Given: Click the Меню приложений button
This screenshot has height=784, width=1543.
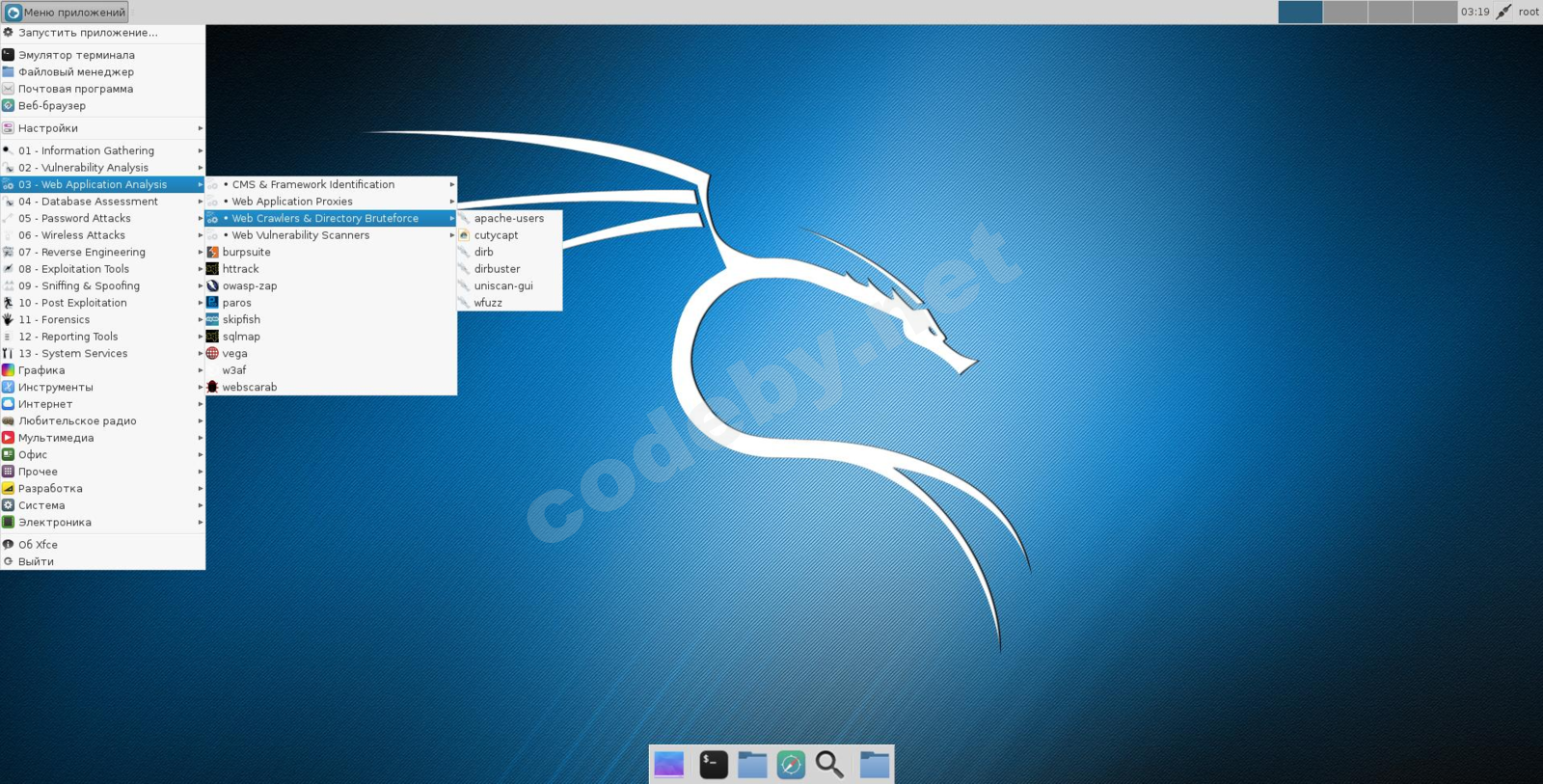Looking at the screenshot, I should point(66,13).
